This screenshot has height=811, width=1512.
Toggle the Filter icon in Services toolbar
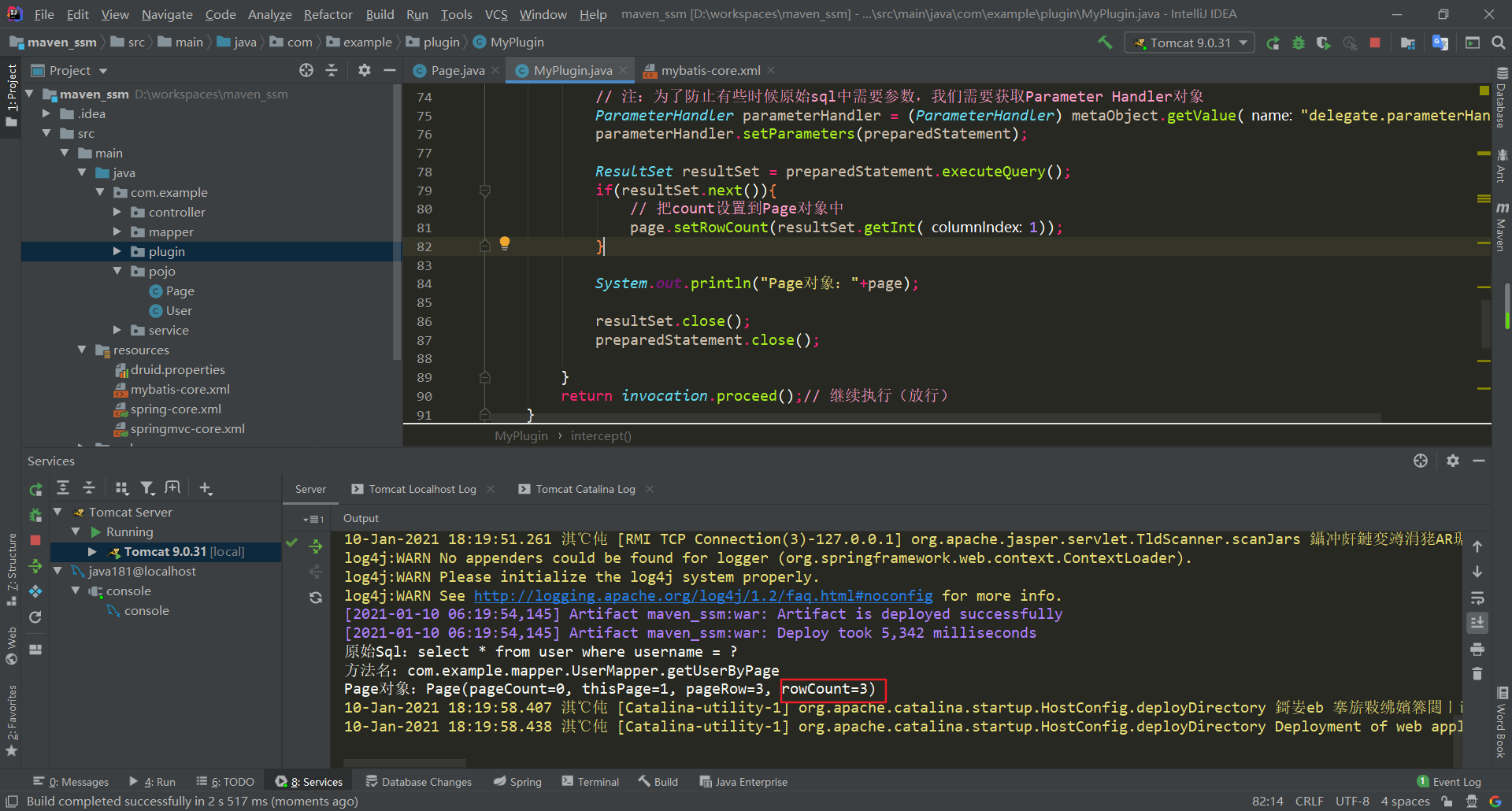click(147, 488)
